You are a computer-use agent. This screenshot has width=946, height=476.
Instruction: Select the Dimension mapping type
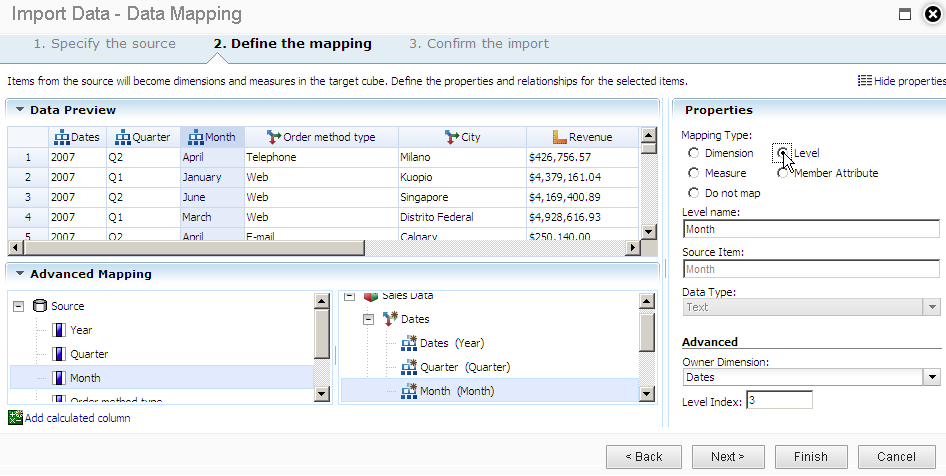694,153
